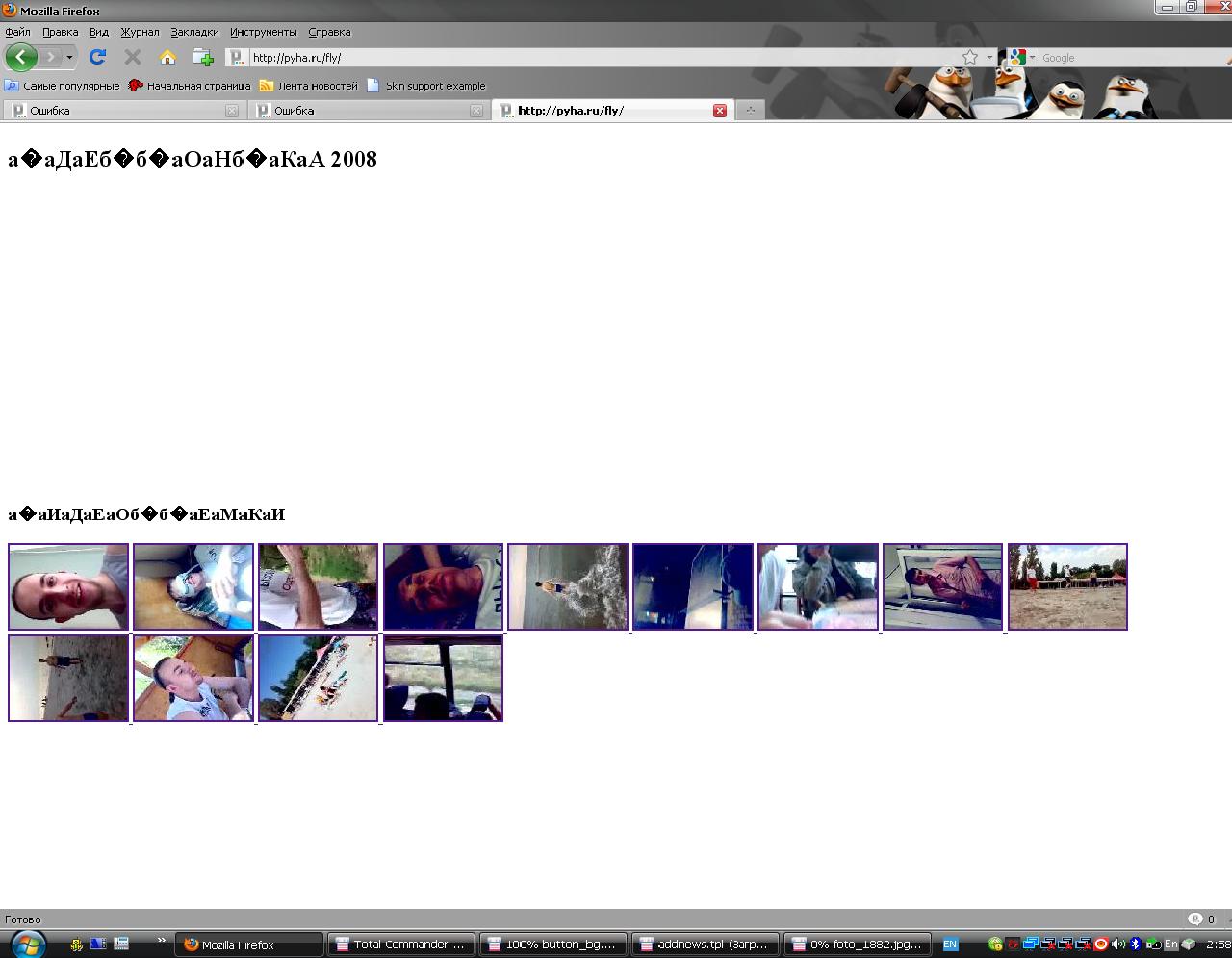Bookmark this page with the star icon
Viewport: 1232px width, 958px height.
click(970, 58)
